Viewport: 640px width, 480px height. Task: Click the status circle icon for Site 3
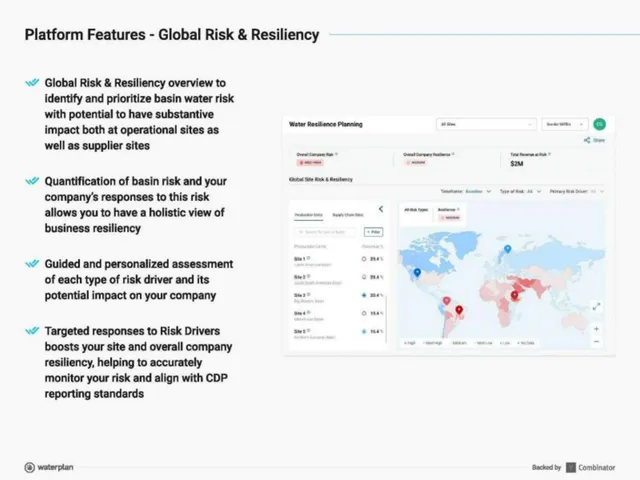(x=364, y=295)
